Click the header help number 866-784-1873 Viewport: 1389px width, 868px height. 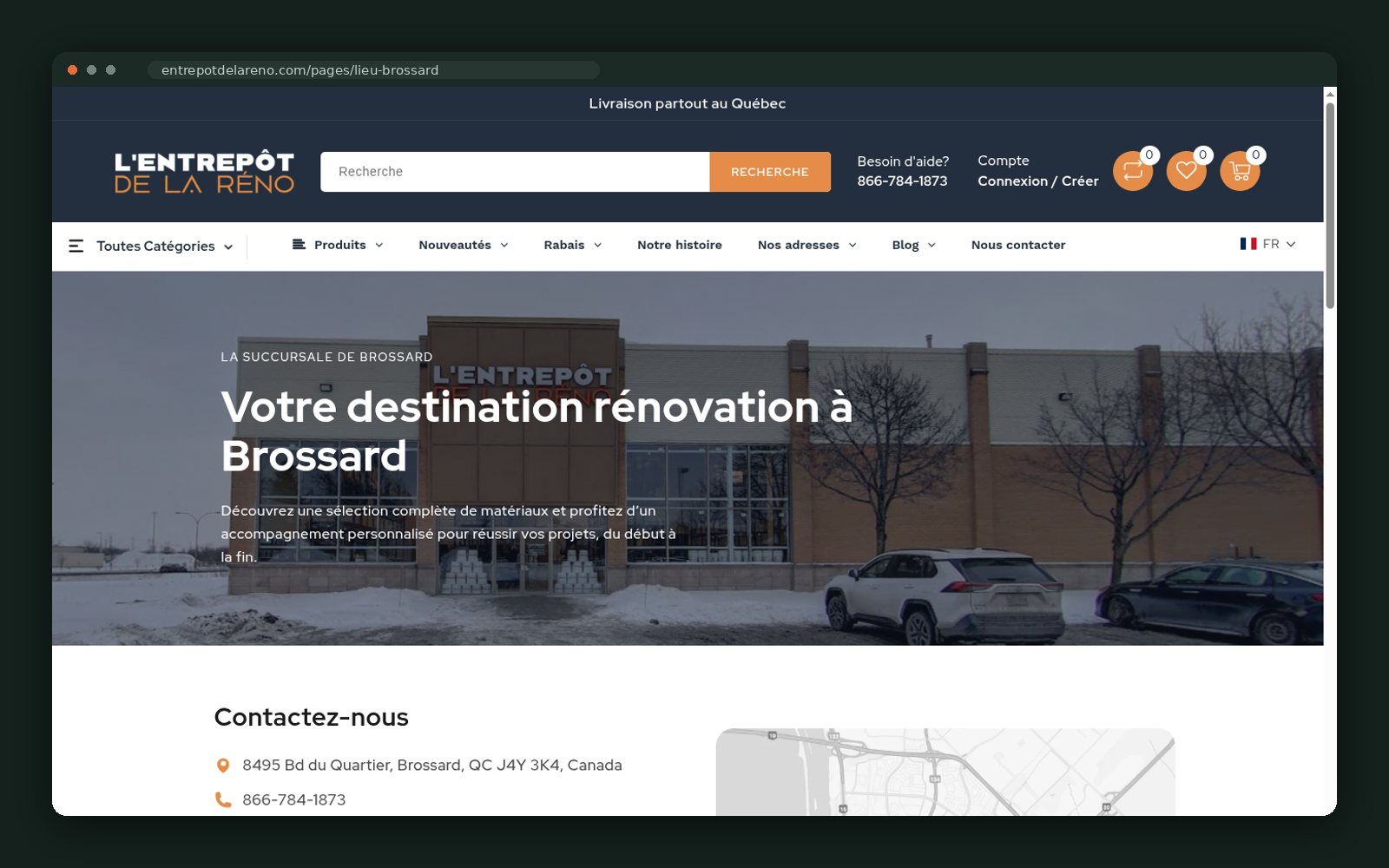coord(902,181)
